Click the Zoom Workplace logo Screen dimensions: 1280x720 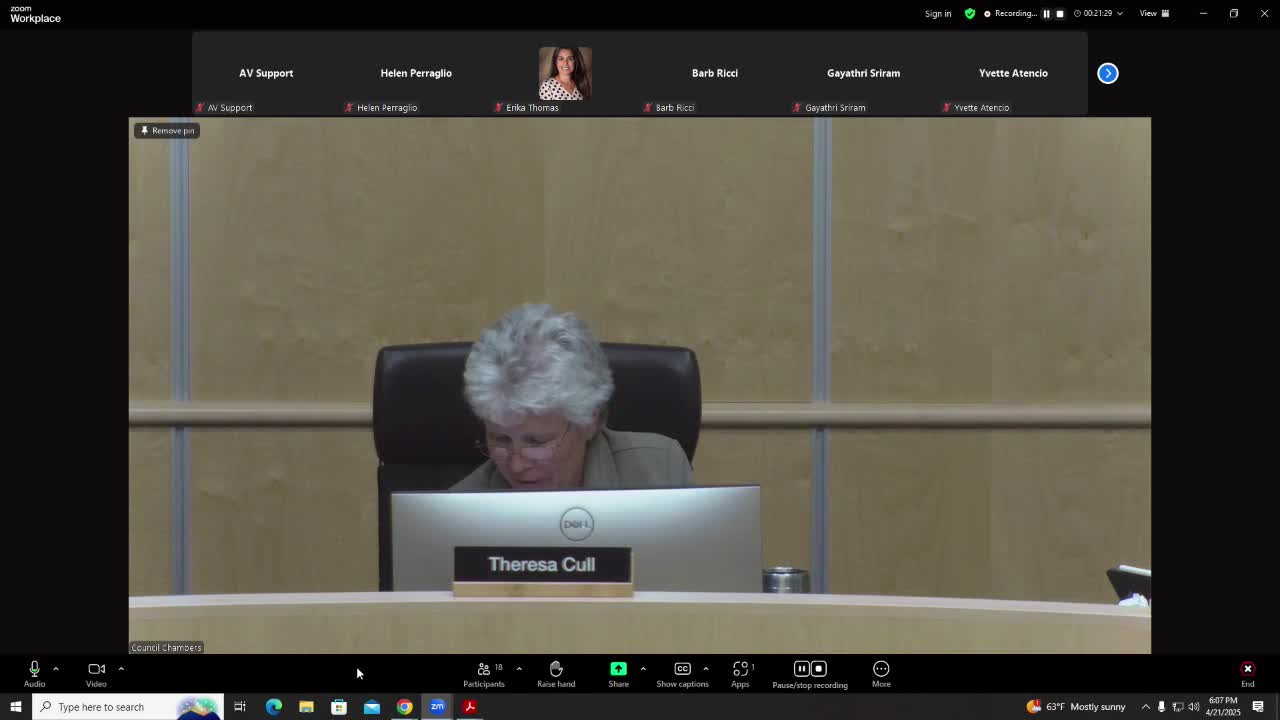[x=35, y=14]
